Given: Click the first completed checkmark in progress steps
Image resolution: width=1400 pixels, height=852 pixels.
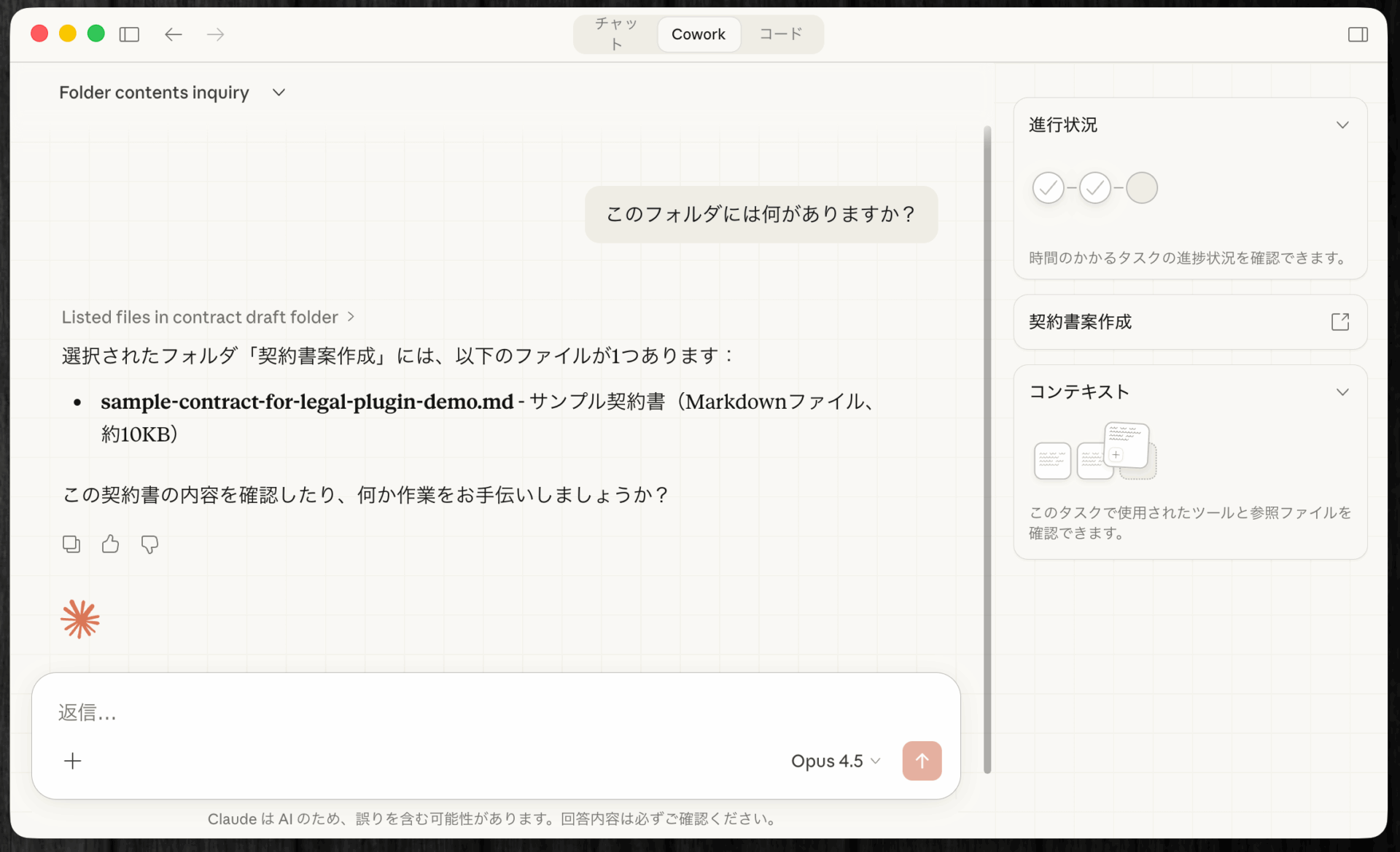Looking at the screenshot, I should [1048, 187].
